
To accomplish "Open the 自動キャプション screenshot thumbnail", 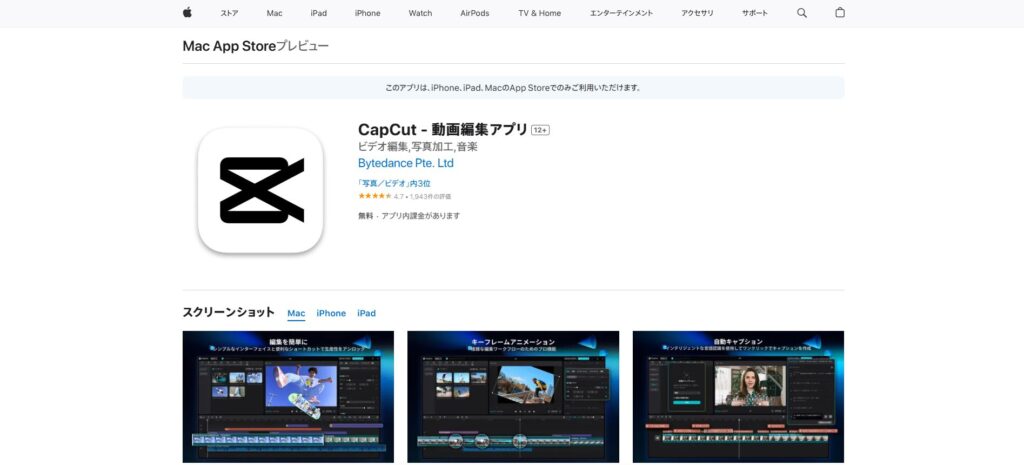I will point(738,396).
